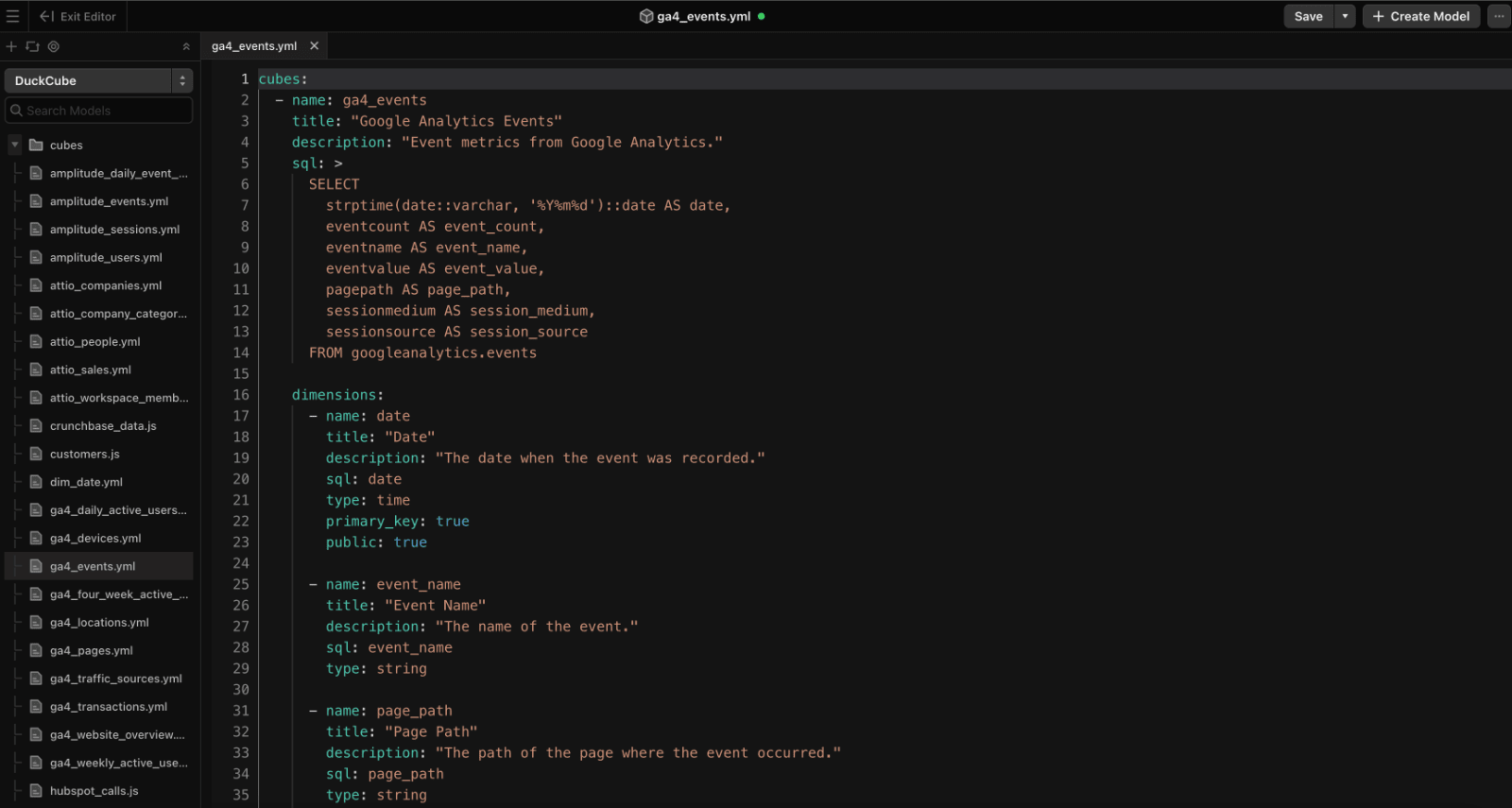This screenshot has height=808, width=1512.
Task: Click 'dimensions:' line in editor
Action: (x=337, y=395)
